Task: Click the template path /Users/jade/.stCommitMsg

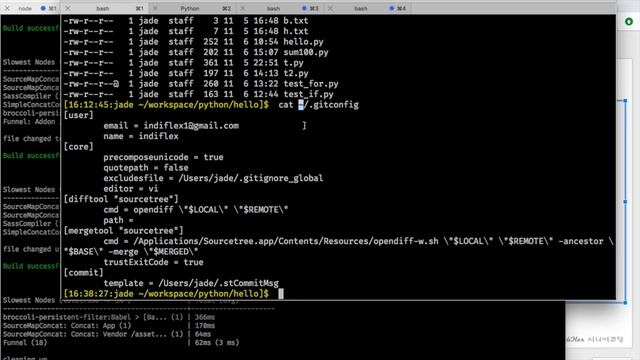Action: [x=218, y=283]
